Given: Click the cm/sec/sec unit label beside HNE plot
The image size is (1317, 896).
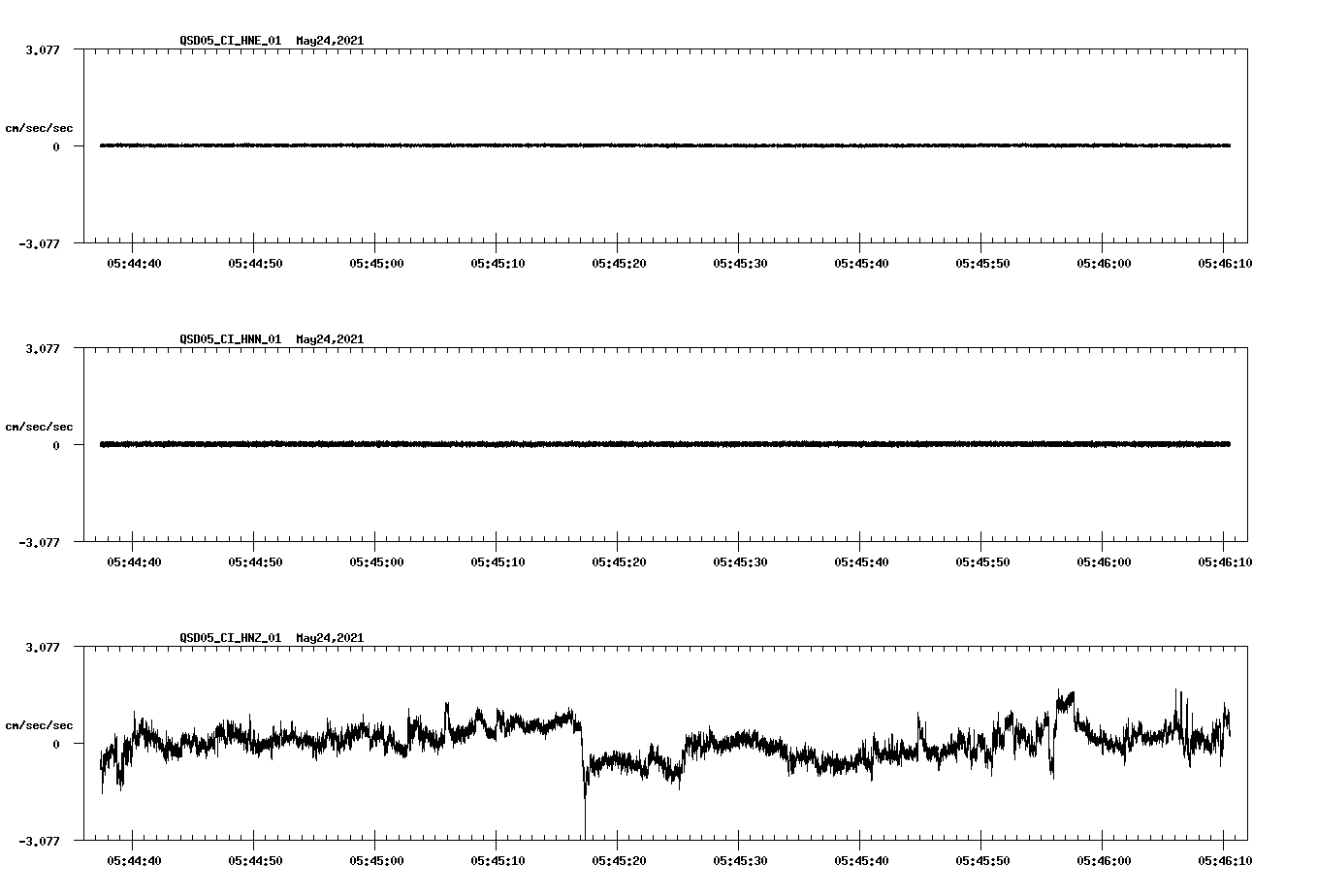Looking at the screenshot, I should (x=40, y=127).
